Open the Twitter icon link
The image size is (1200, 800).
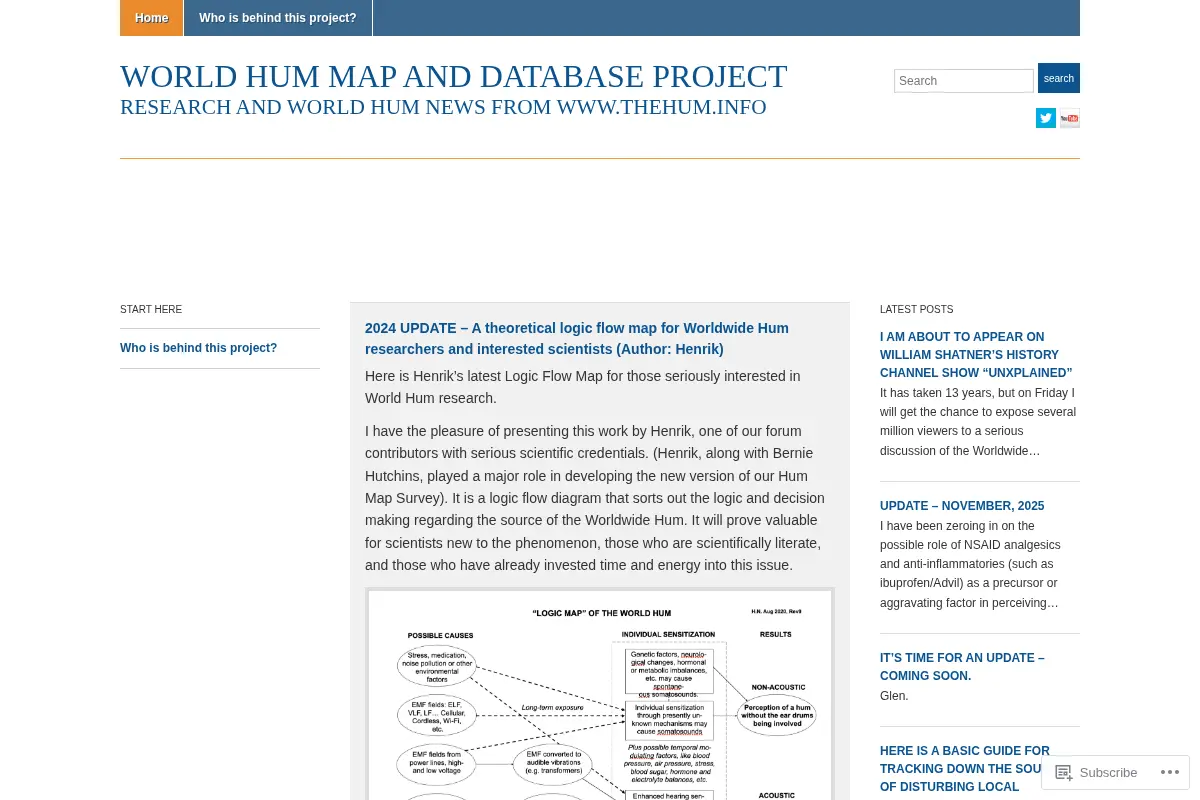click(1046, 118)
